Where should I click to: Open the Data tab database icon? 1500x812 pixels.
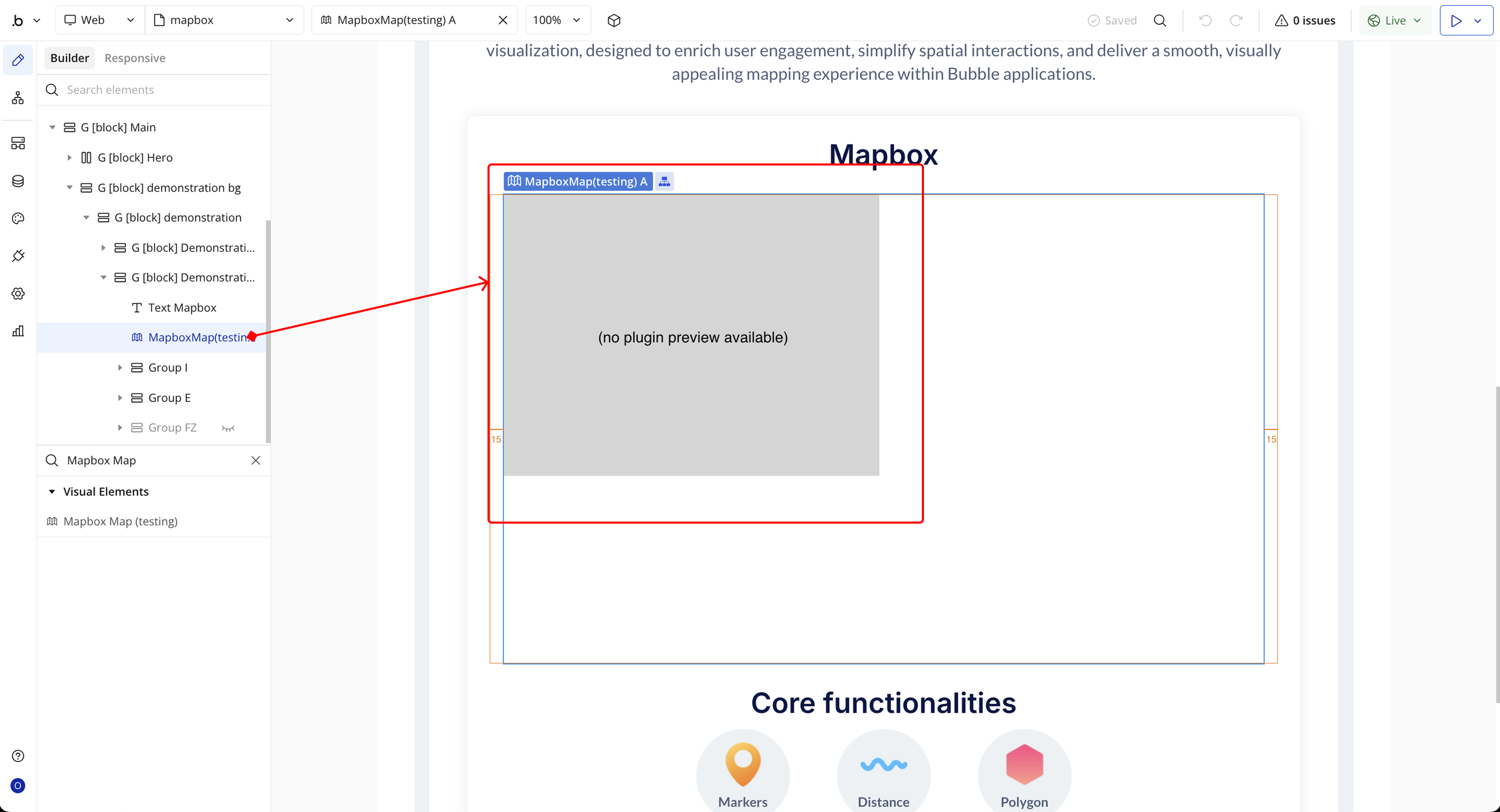(18, 181)
